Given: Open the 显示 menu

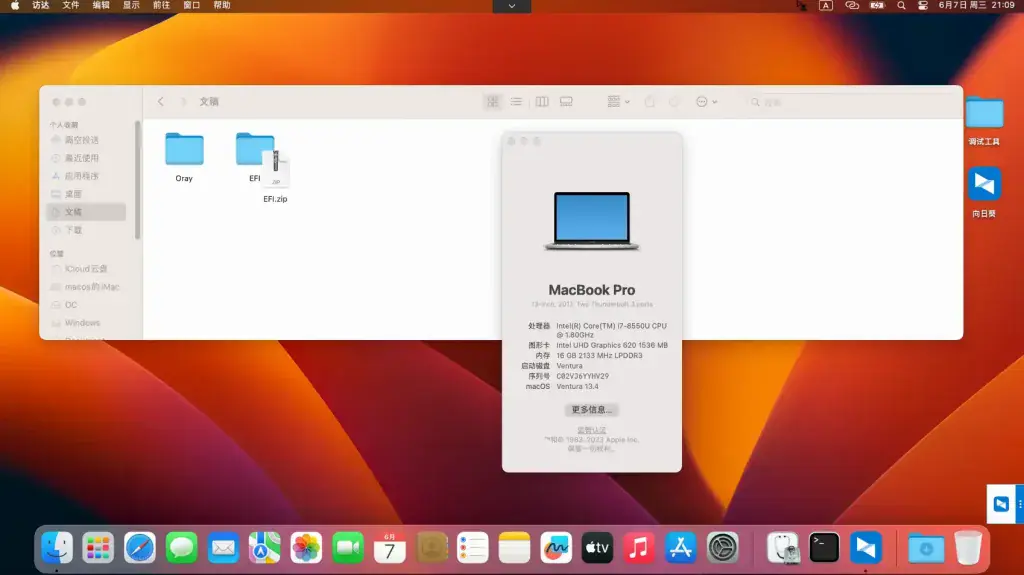Looking at the screenshot, I should (131, 5).
